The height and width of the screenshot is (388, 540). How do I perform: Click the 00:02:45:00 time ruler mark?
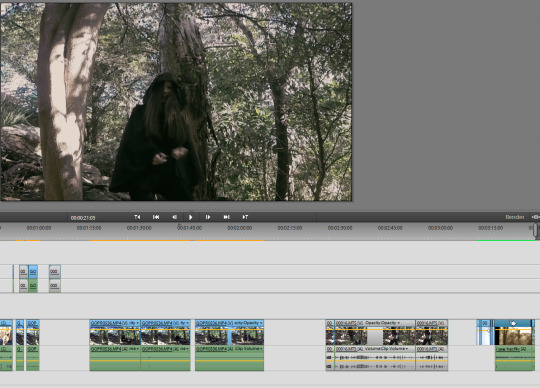pos(390,228)
